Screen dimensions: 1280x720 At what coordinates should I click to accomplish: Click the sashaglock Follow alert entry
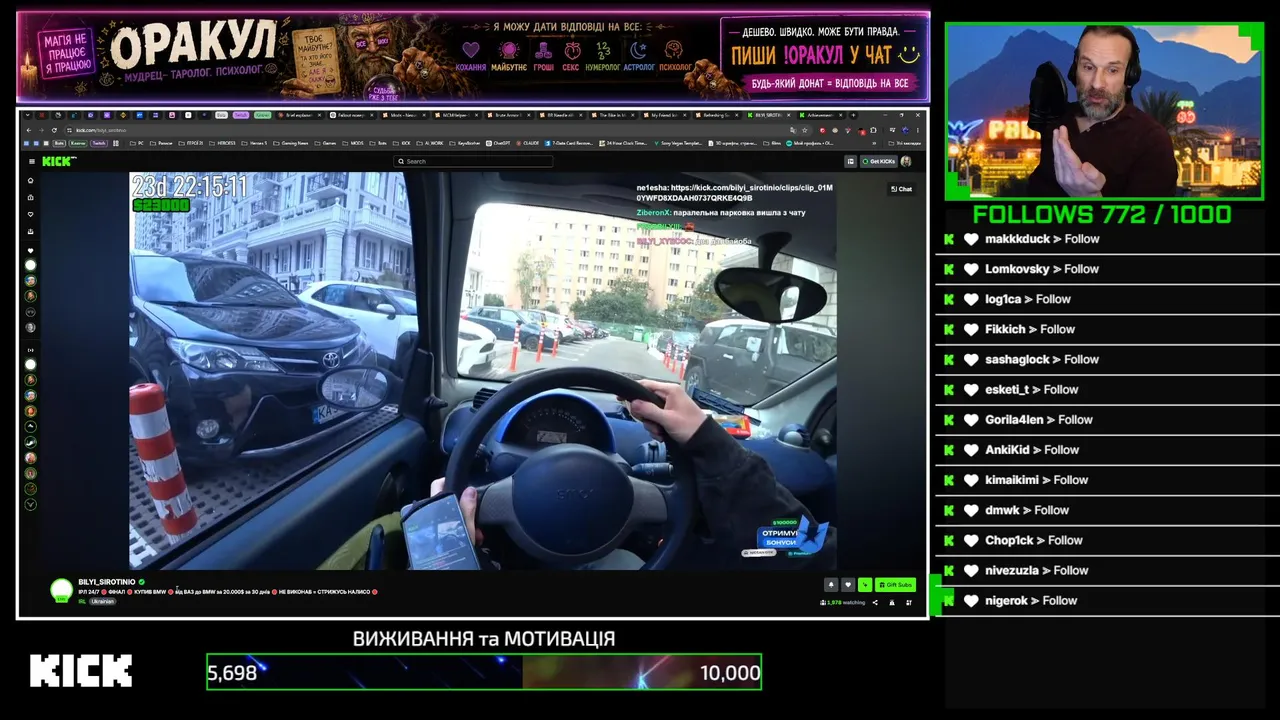[x=1107, y=359]
